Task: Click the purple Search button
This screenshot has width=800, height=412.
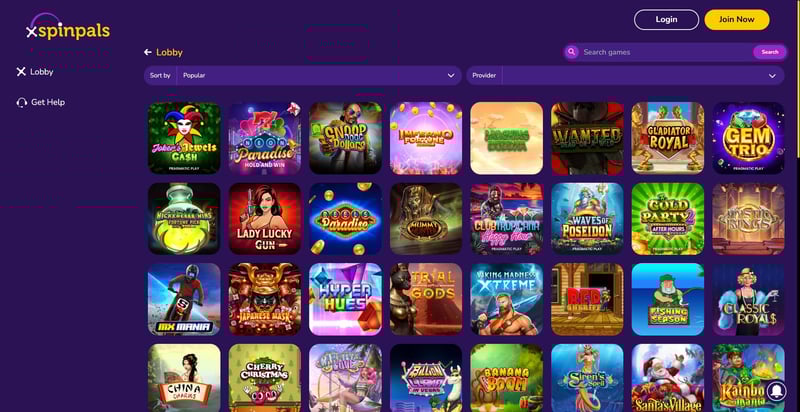Action: [769, 52]
